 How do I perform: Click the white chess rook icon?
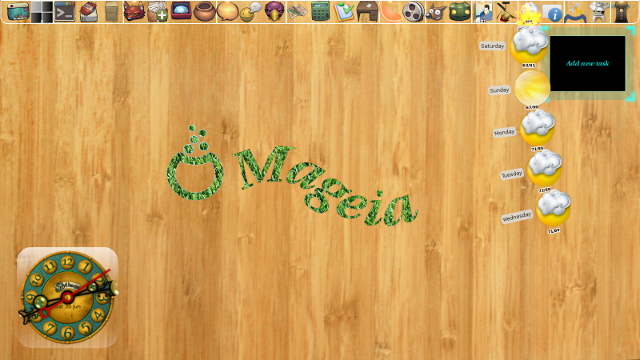pos(599,11)
